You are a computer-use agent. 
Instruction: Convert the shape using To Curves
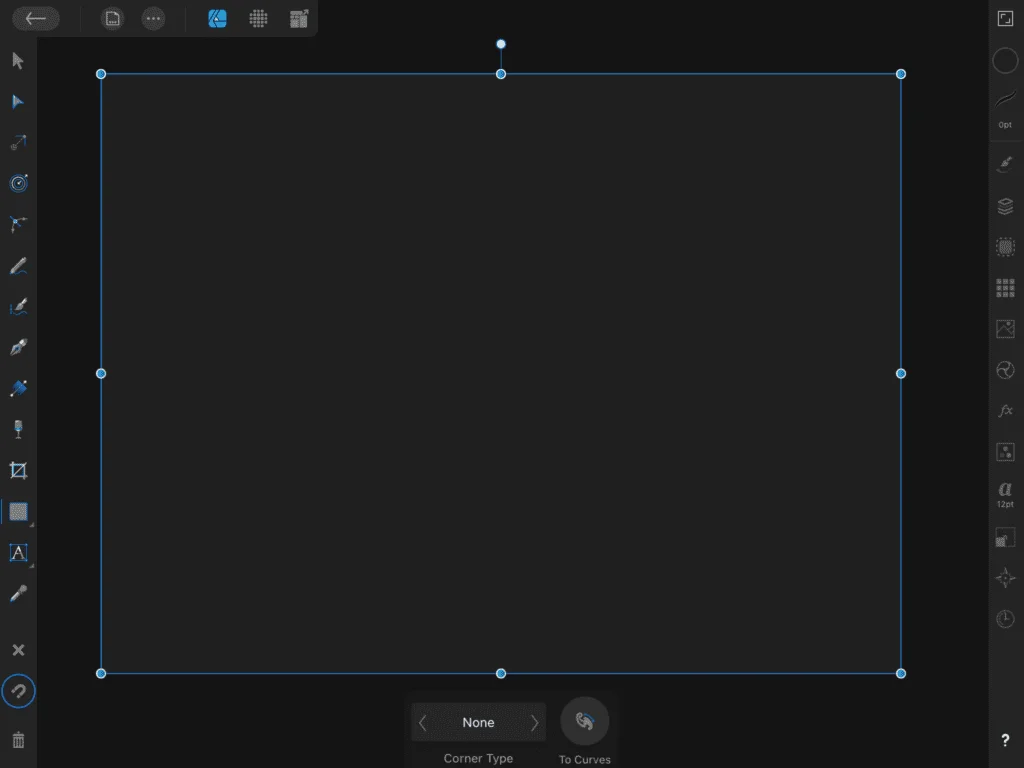(584, 720)
